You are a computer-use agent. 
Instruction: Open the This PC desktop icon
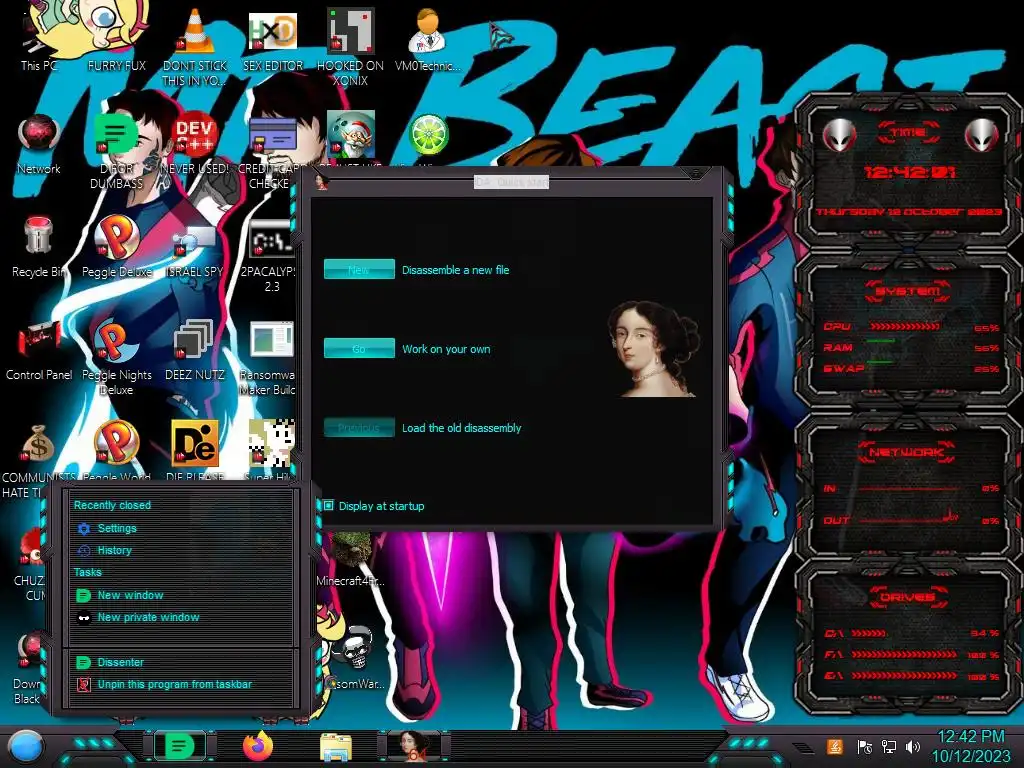[38, 39]
